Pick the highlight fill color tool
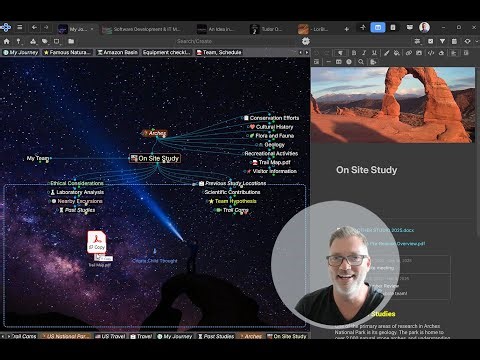The width and height of the screenshot is (480, 360). click(x=396, y=53)
